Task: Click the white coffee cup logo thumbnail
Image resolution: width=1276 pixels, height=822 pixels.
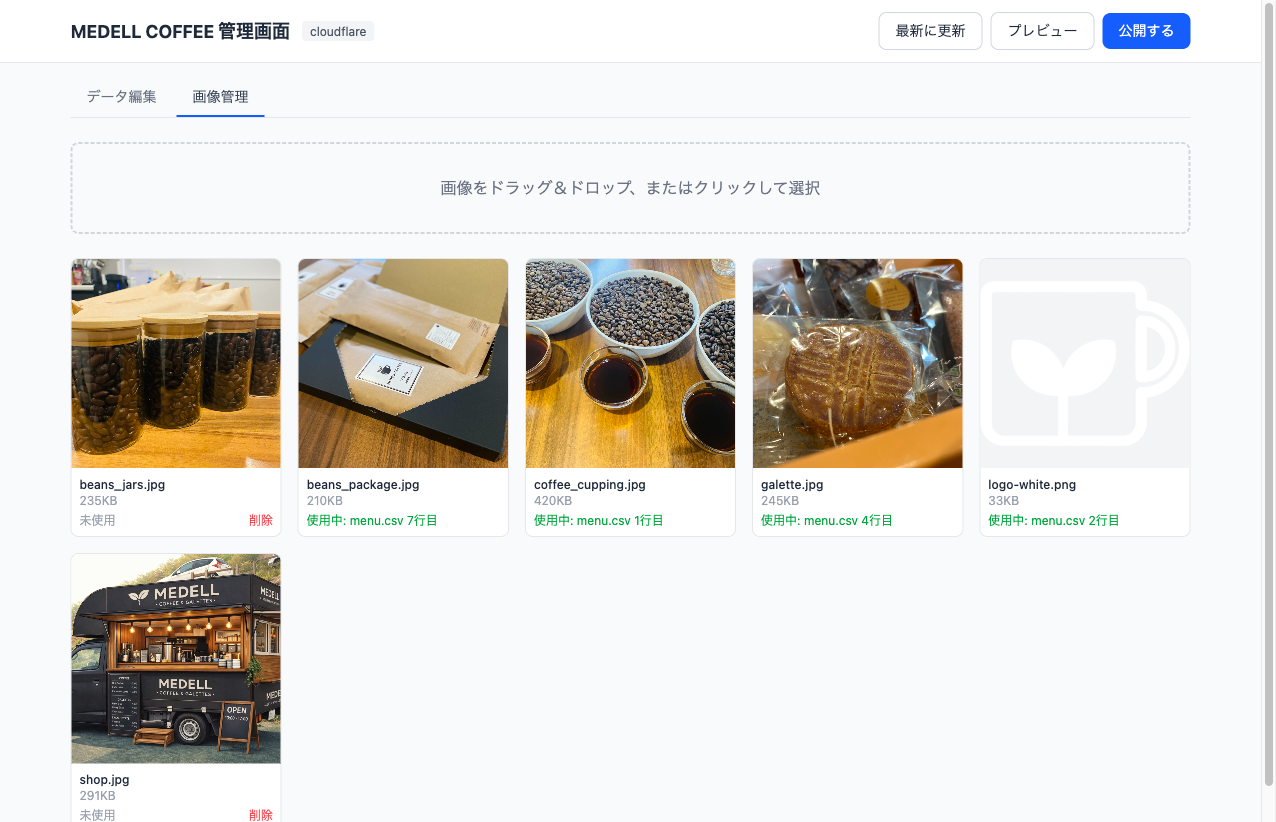Action: [x=1084, y=363]
